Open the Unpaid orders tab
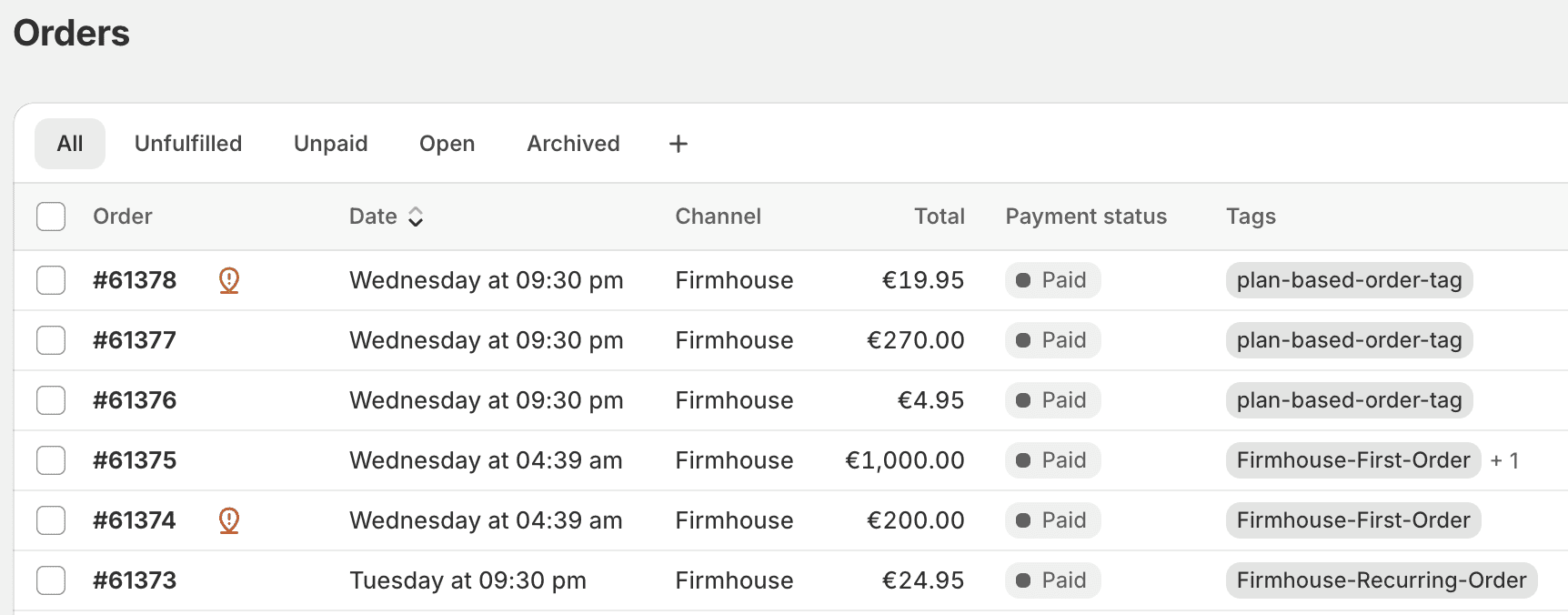The width and height of the screenshot is (1568, 615). coord(331,144)
